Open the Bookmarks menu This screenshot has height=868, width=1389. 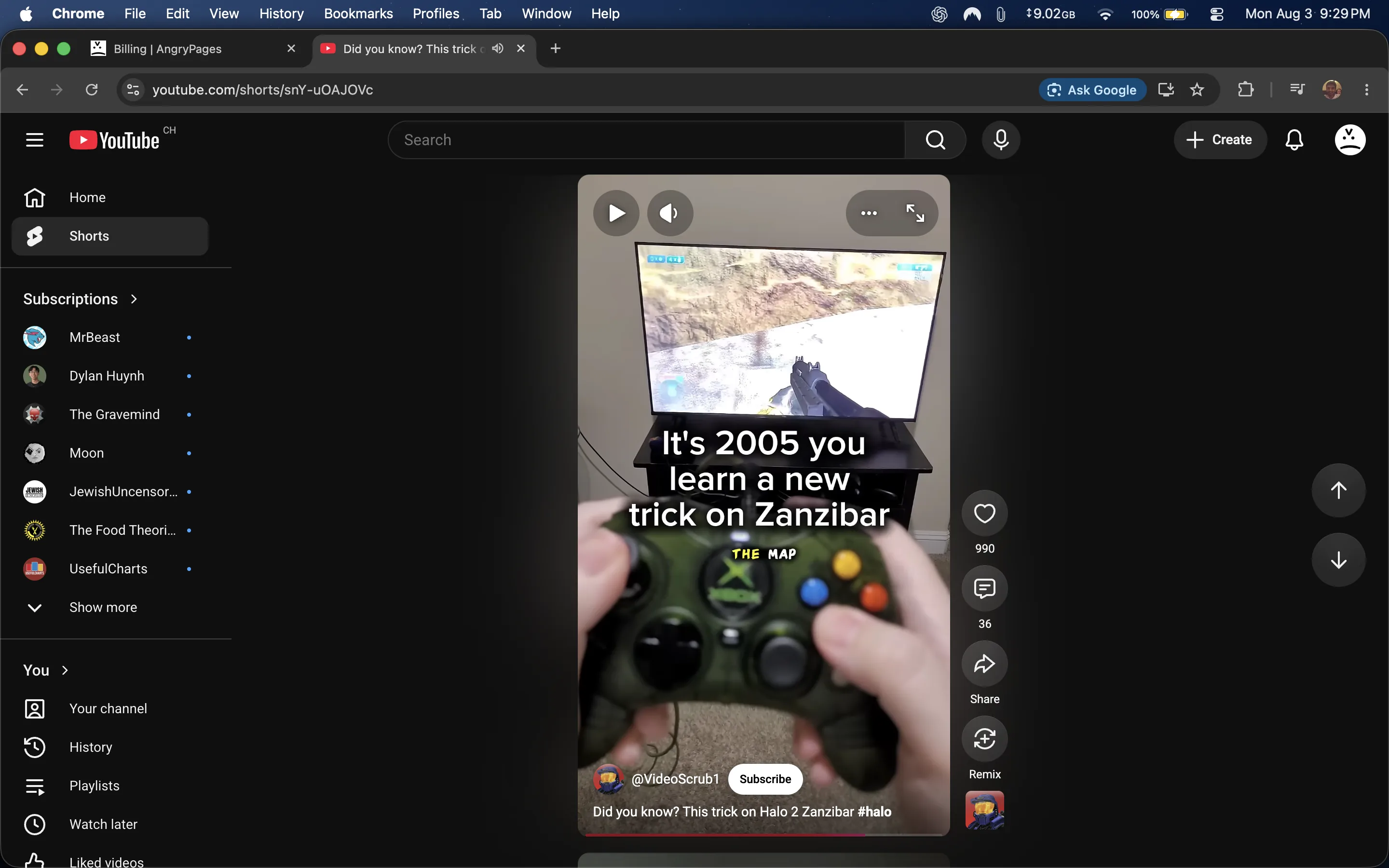[358, 14]
